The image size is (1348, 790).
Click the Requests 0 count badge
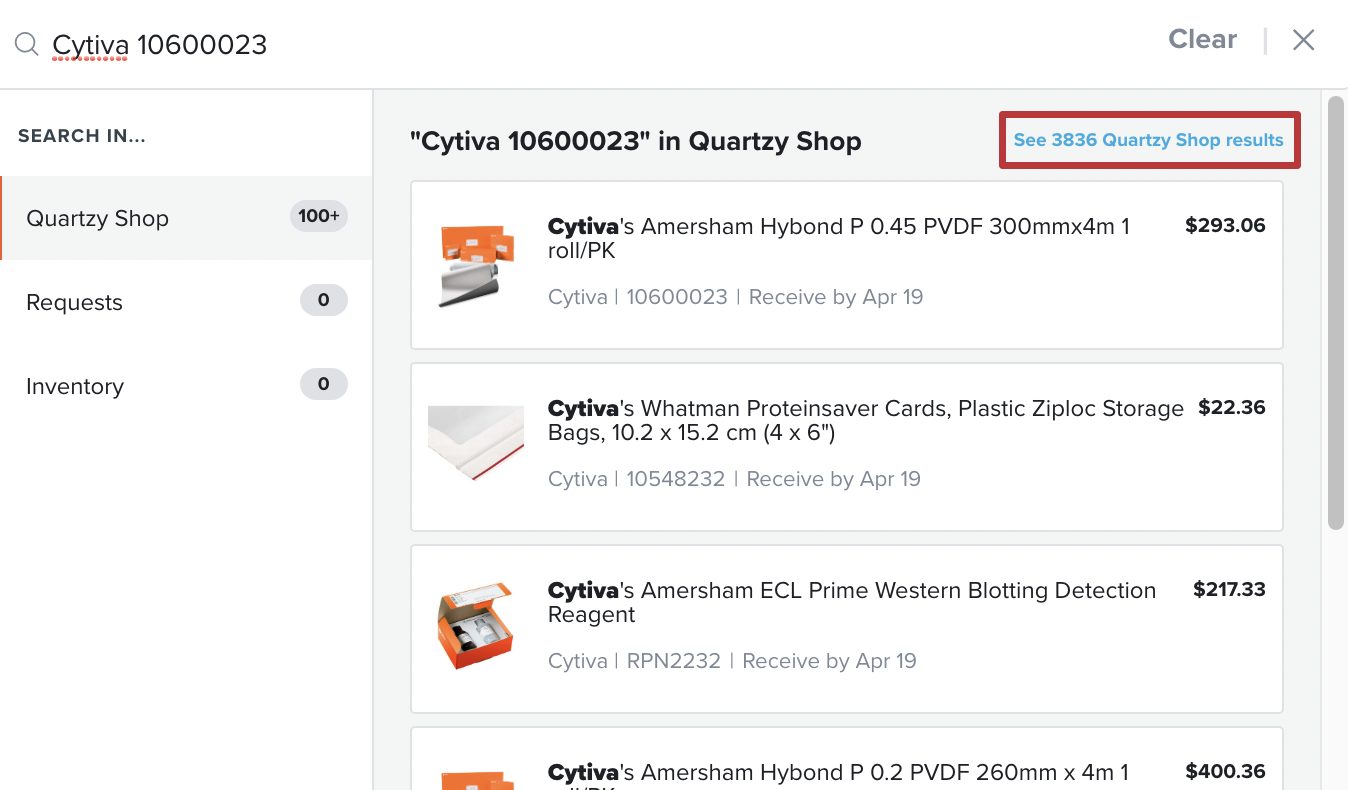(323, 300)
